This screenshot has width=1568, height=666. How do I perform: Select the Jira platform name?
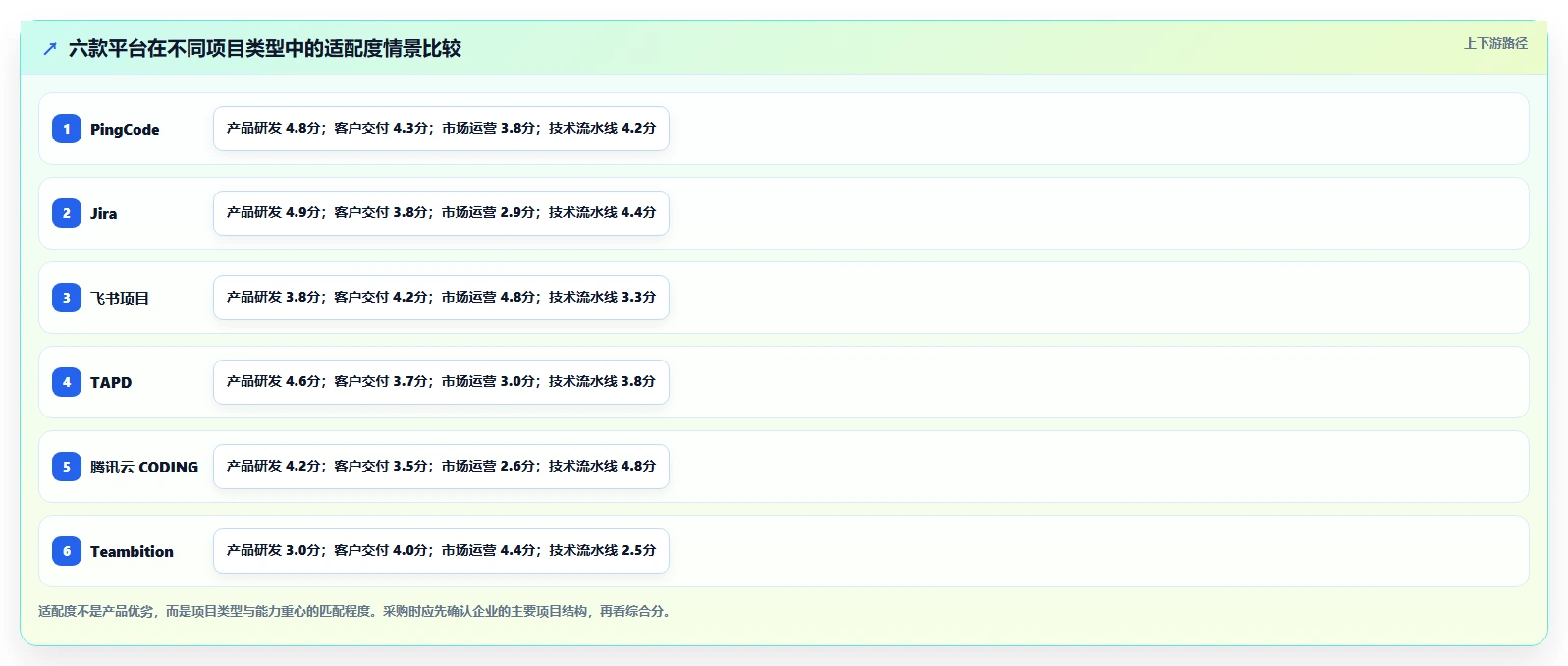(104, 213)
